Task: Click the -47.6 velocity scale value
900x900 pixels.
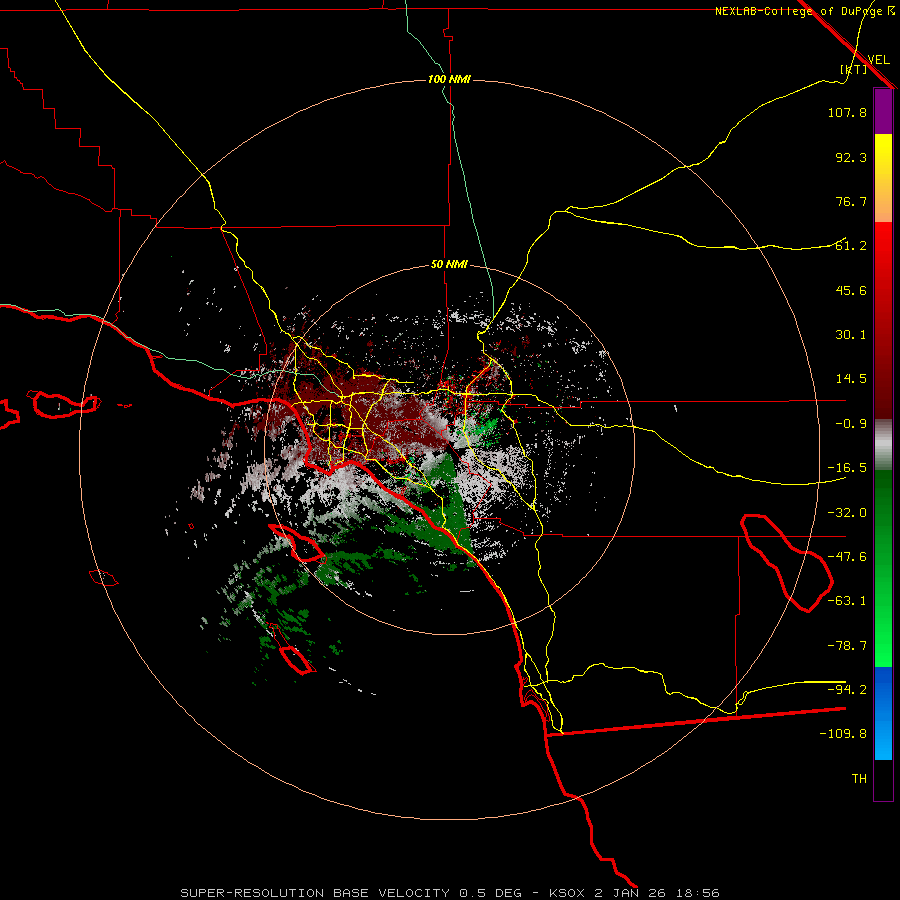Action: (847, 557)
